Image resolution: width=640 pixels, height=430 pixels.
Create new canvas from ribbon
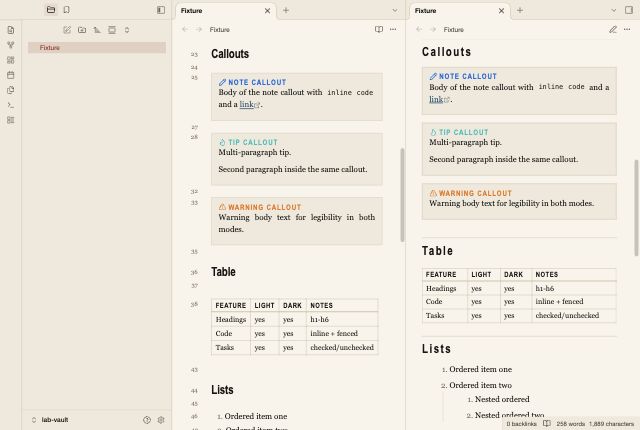[x=11, y=60]
